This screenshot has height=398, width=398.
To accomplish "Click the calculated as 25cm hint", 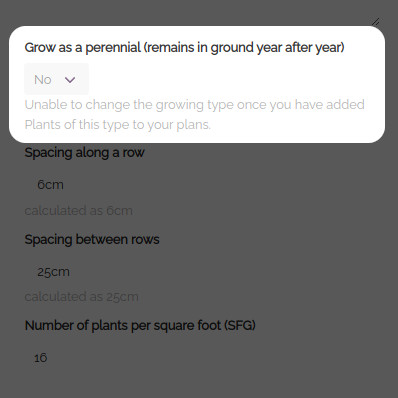I will click(81, 297).
